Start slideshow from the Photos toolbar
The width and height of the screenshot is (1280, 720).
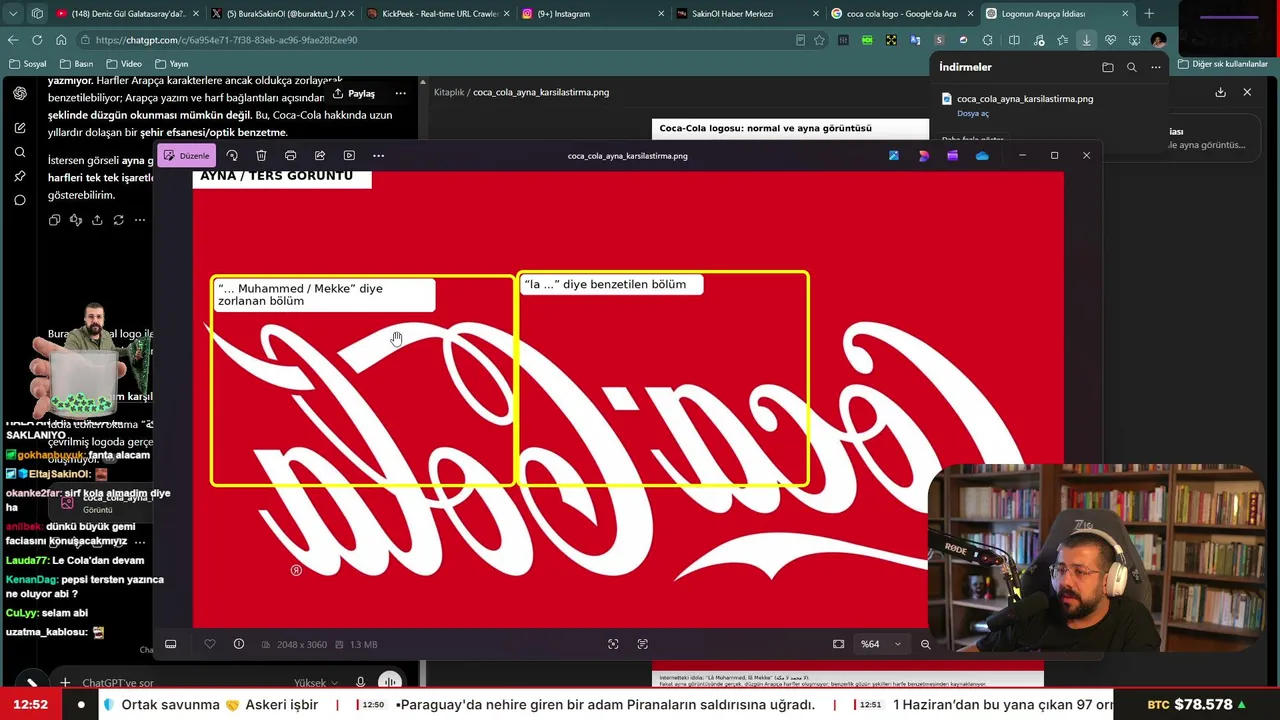(x=349, y=156)
